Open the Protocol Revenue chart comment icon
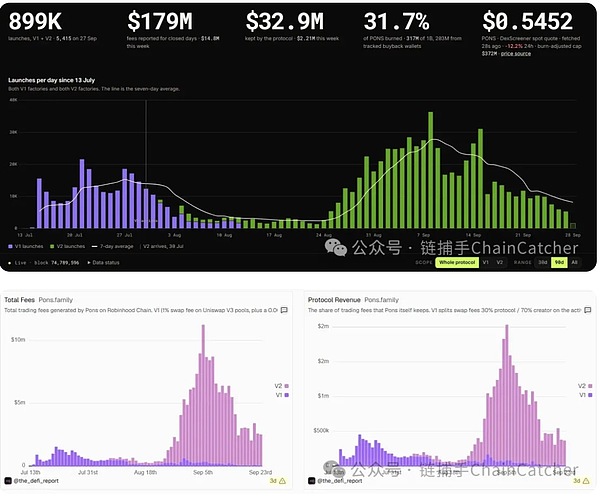 pyautogui.click(x=587, y=310)
